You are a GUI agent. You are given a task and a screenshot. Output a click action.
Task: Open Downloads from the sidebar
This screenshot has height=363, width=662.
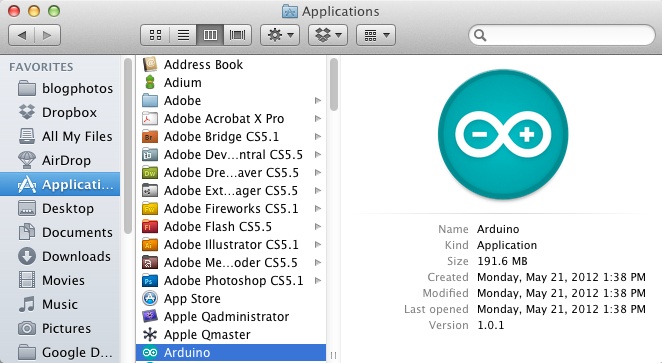[x=60, y=257]
